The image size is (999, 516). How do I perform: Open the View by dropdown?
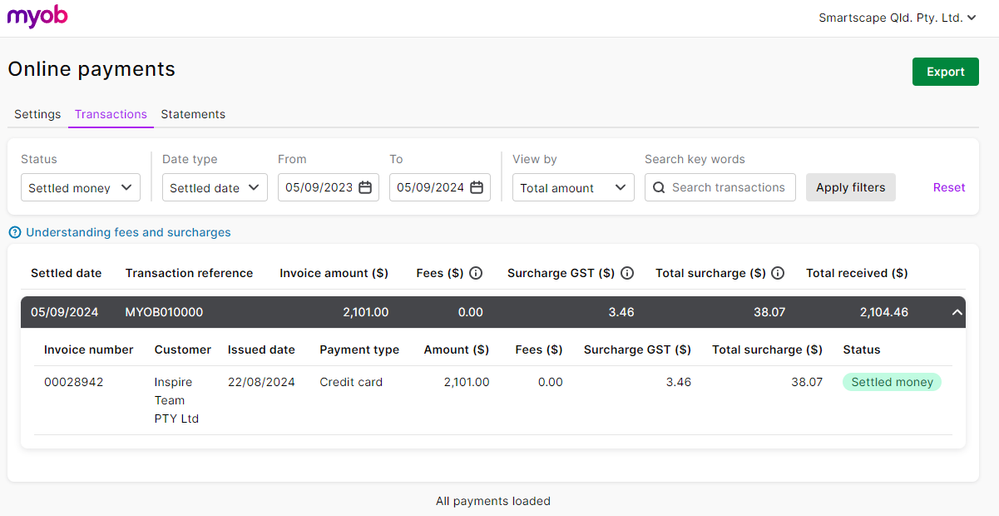coord(572,188)
